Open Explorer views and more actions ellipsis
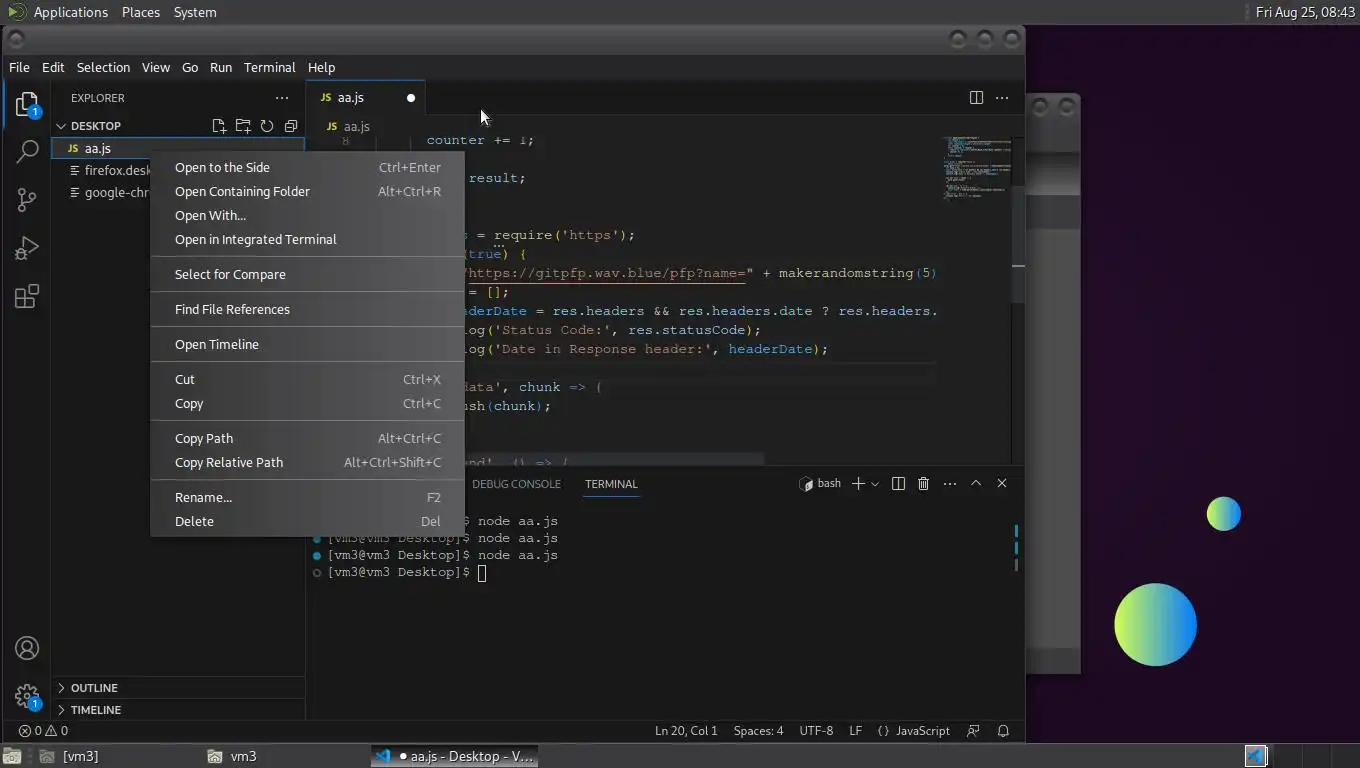 click(282, 98)
